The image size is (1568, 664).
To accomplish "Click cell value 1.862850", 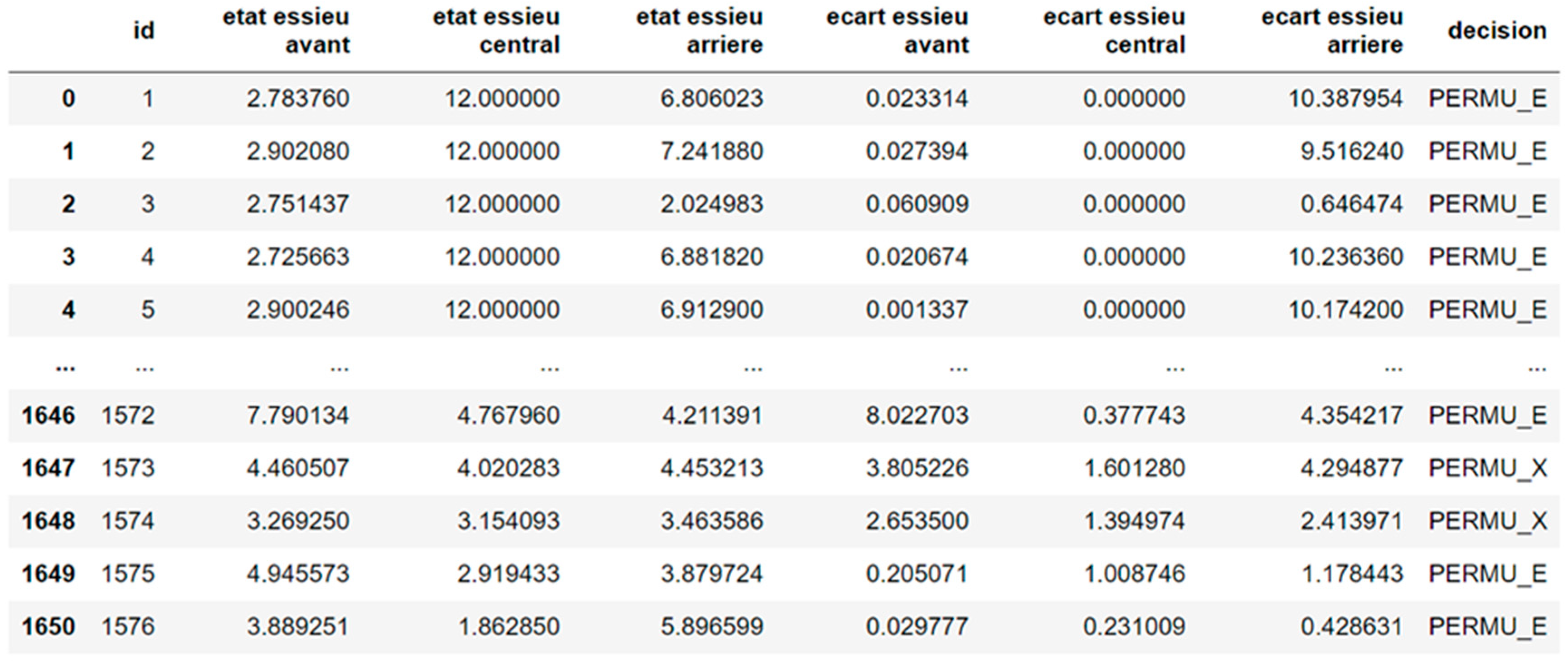I will [x=508, y=627].
